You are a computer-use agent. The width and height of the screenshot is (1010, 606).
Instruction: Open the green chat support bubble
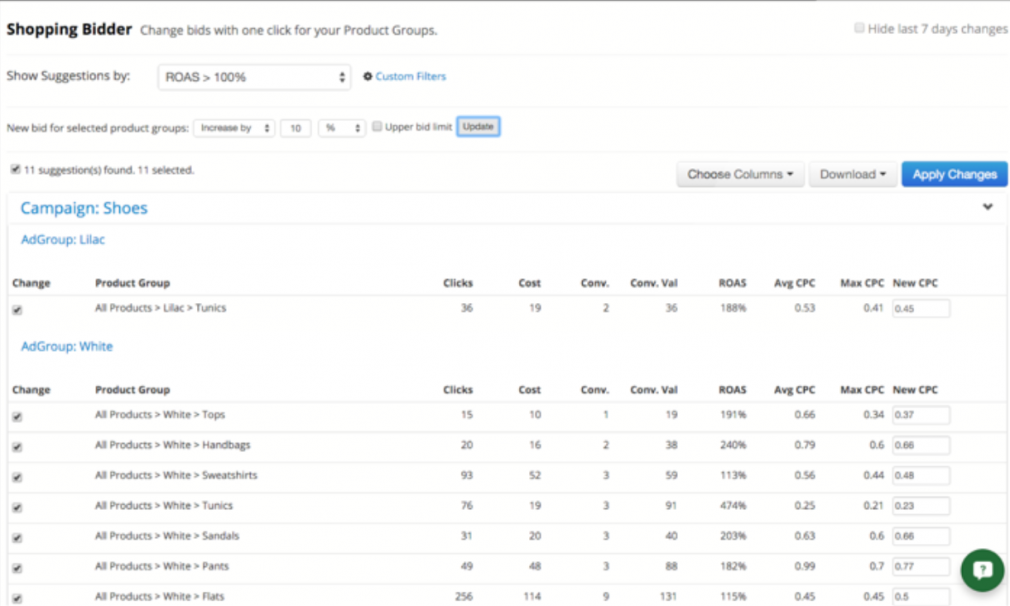point(981,570)
